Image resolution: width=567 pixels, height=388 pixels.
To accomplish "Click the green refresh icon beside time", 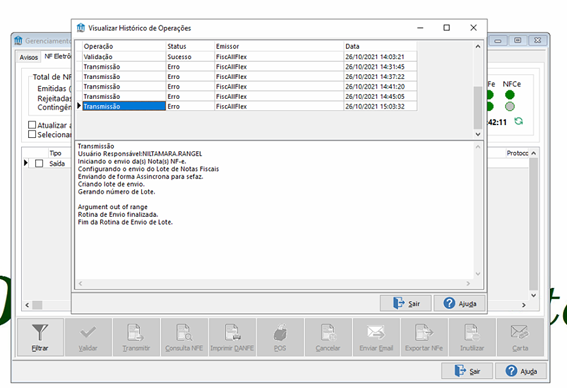I will [x=519, y=121].
